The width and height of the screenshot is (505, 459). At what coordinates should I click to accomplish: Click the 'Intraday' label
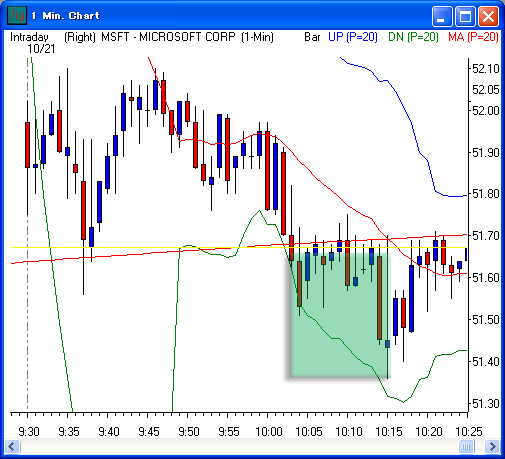(x=29, y=37)
